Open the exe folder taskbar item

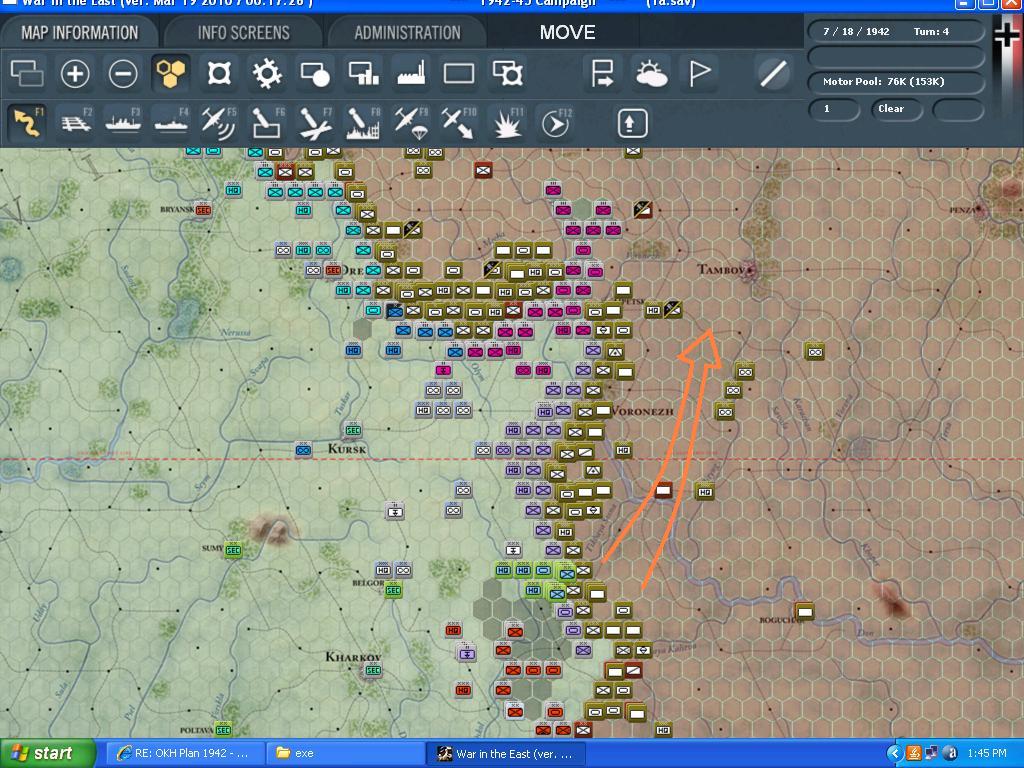[345, 754]
